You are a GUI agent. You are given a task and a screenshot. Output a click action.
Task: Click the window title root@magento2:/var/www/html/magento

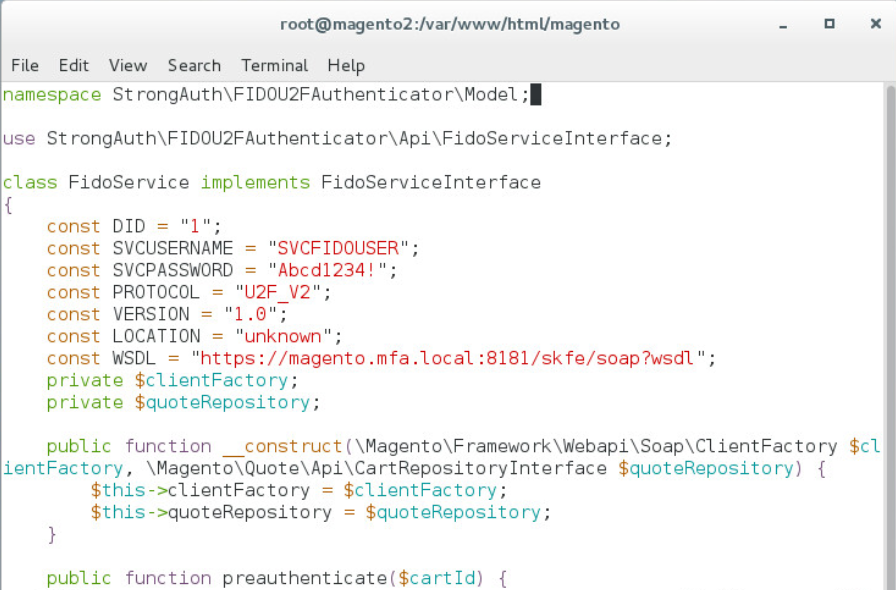[x=450, y=24]
